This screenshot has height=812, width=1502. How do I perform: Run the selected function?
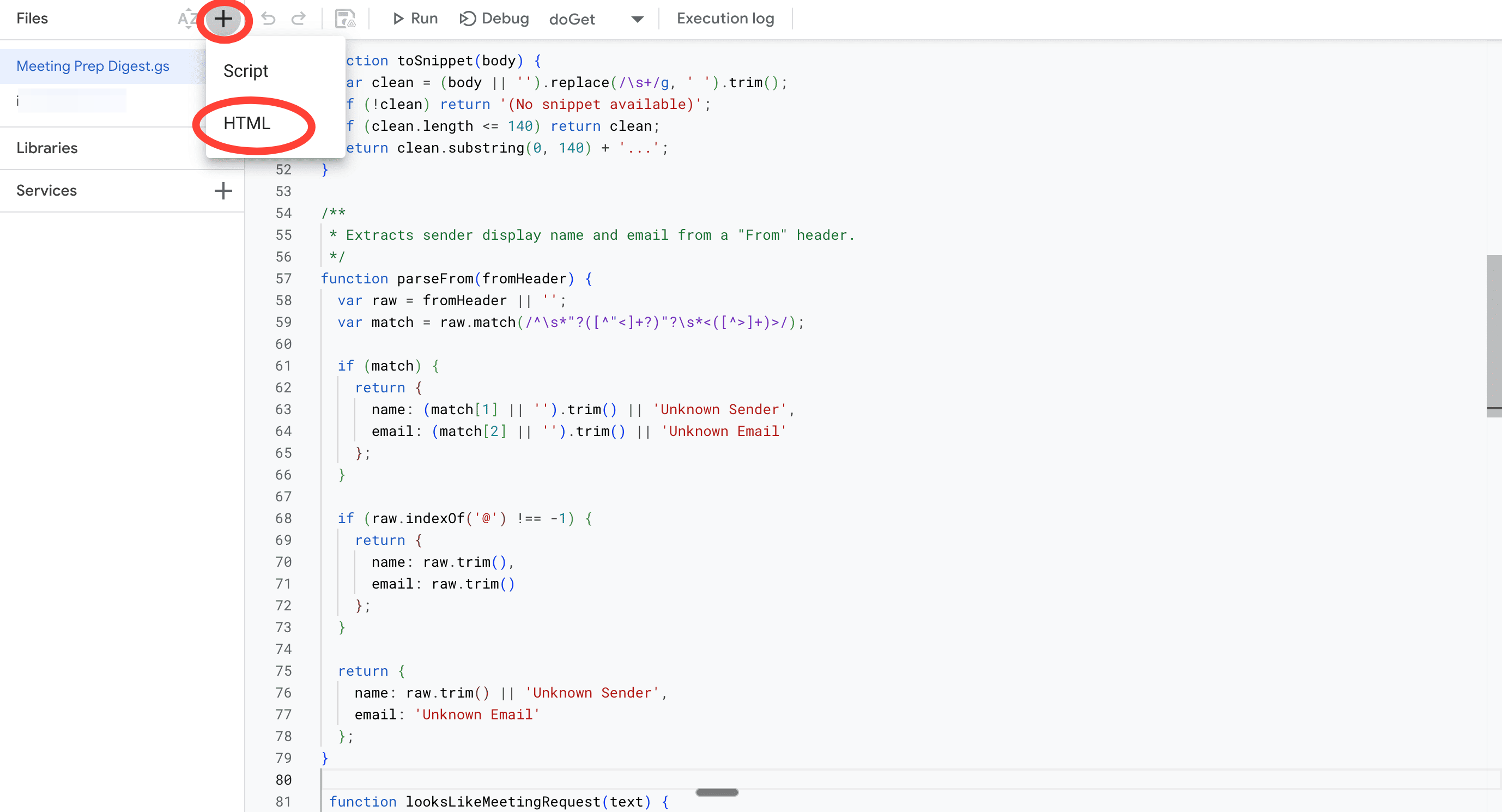tap(415, 19)
